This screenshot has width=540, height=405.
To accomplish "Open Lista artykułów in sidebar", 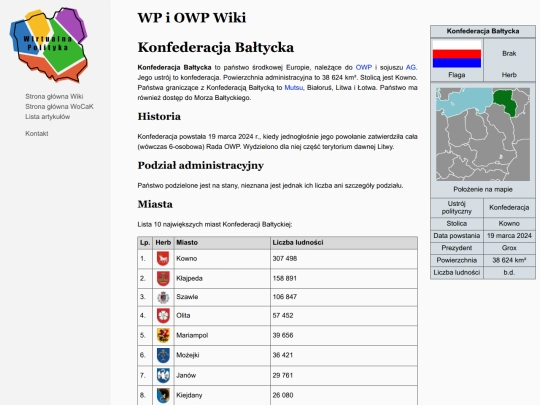I will [x=48, y=117].
